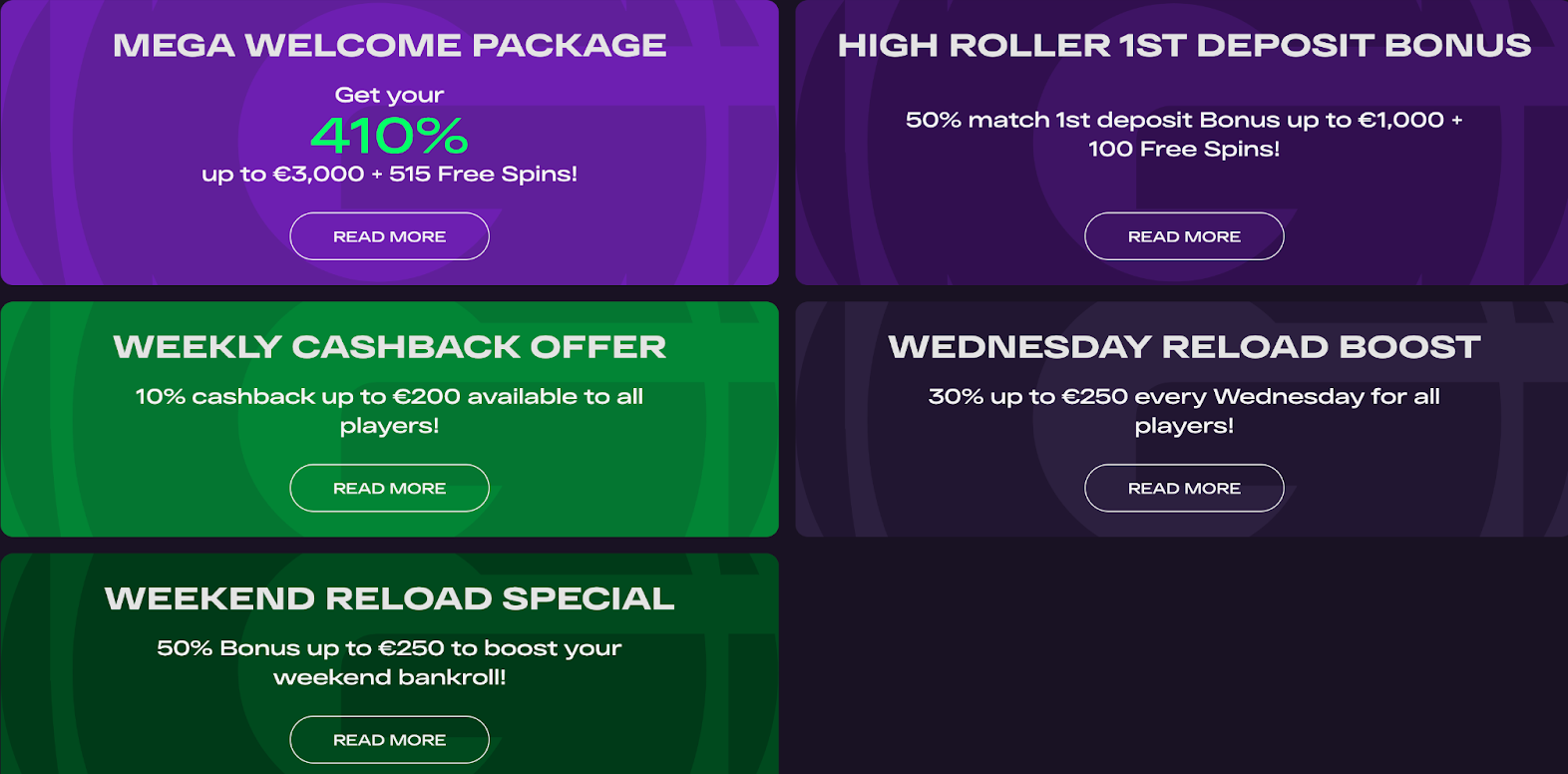The image size is (1568, 774).
Task: Open Read More for Weekly Cashback Offer
Action: (x=389, y=488)
